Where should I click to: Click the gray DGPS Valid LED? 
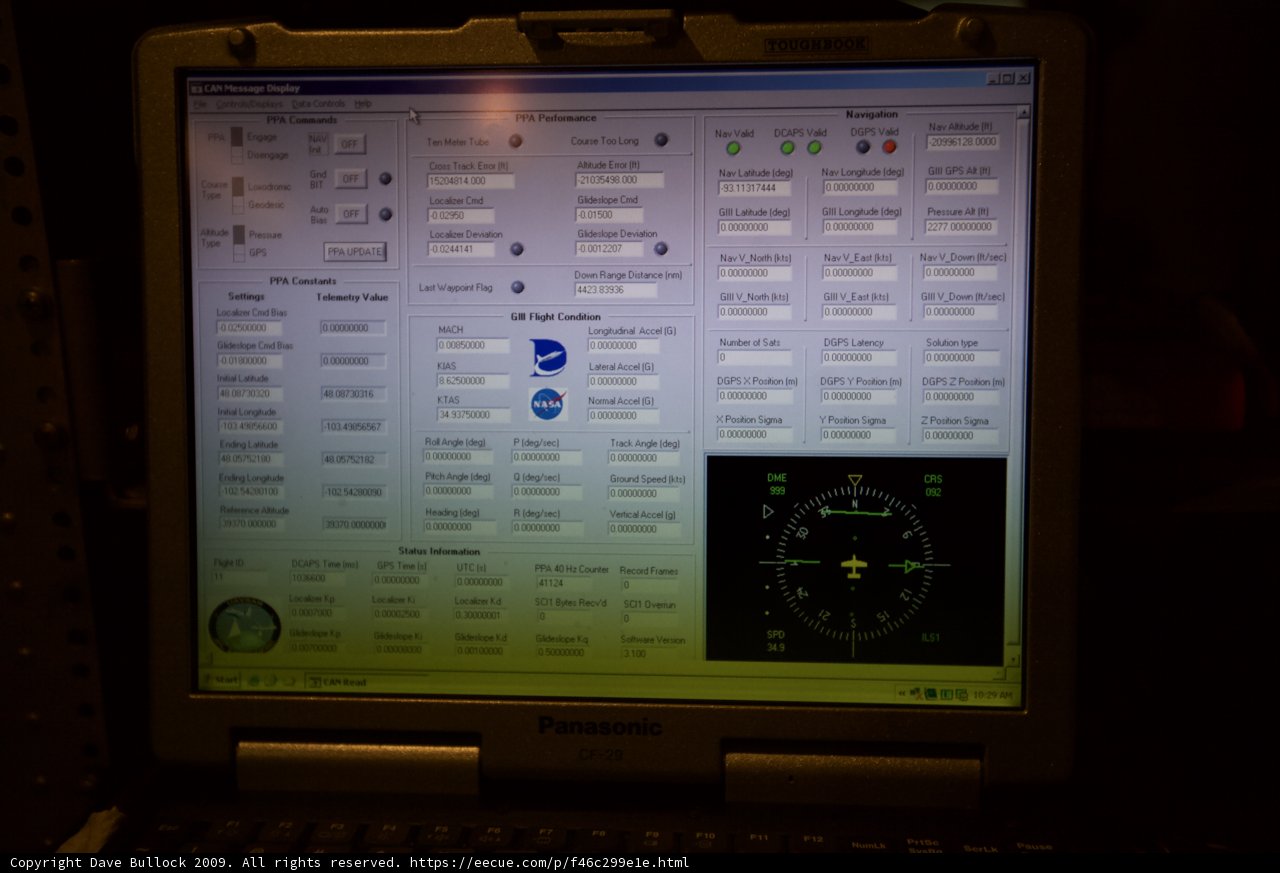point(863,146)
